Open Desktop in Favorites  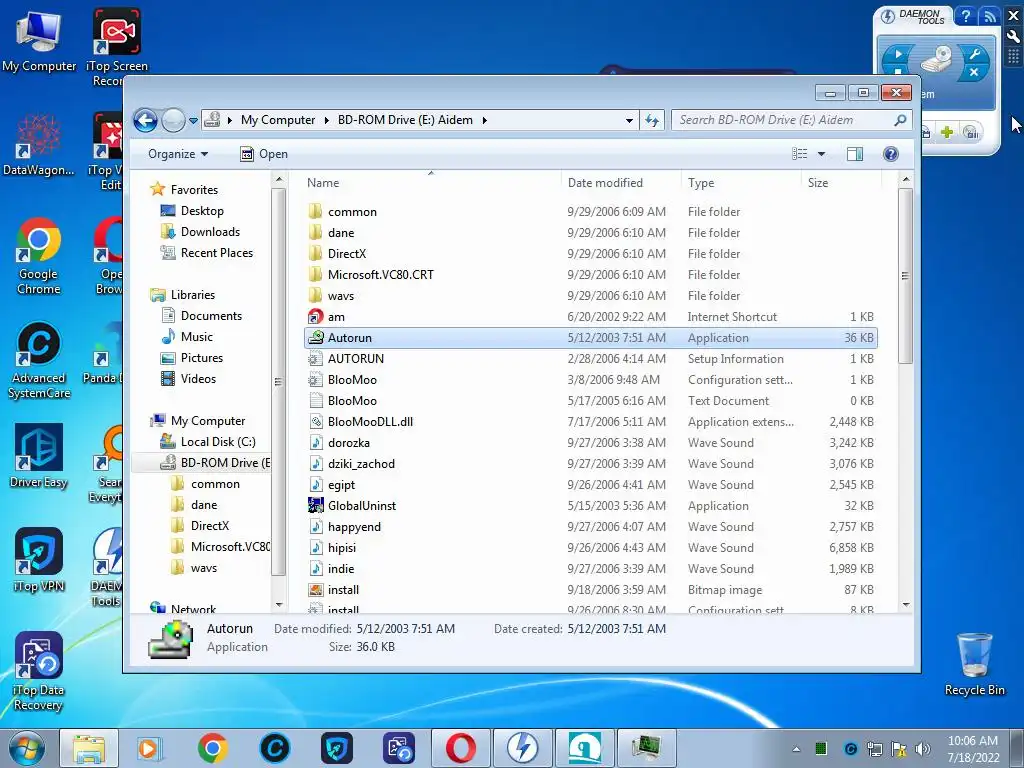click(x=193, y=211)
